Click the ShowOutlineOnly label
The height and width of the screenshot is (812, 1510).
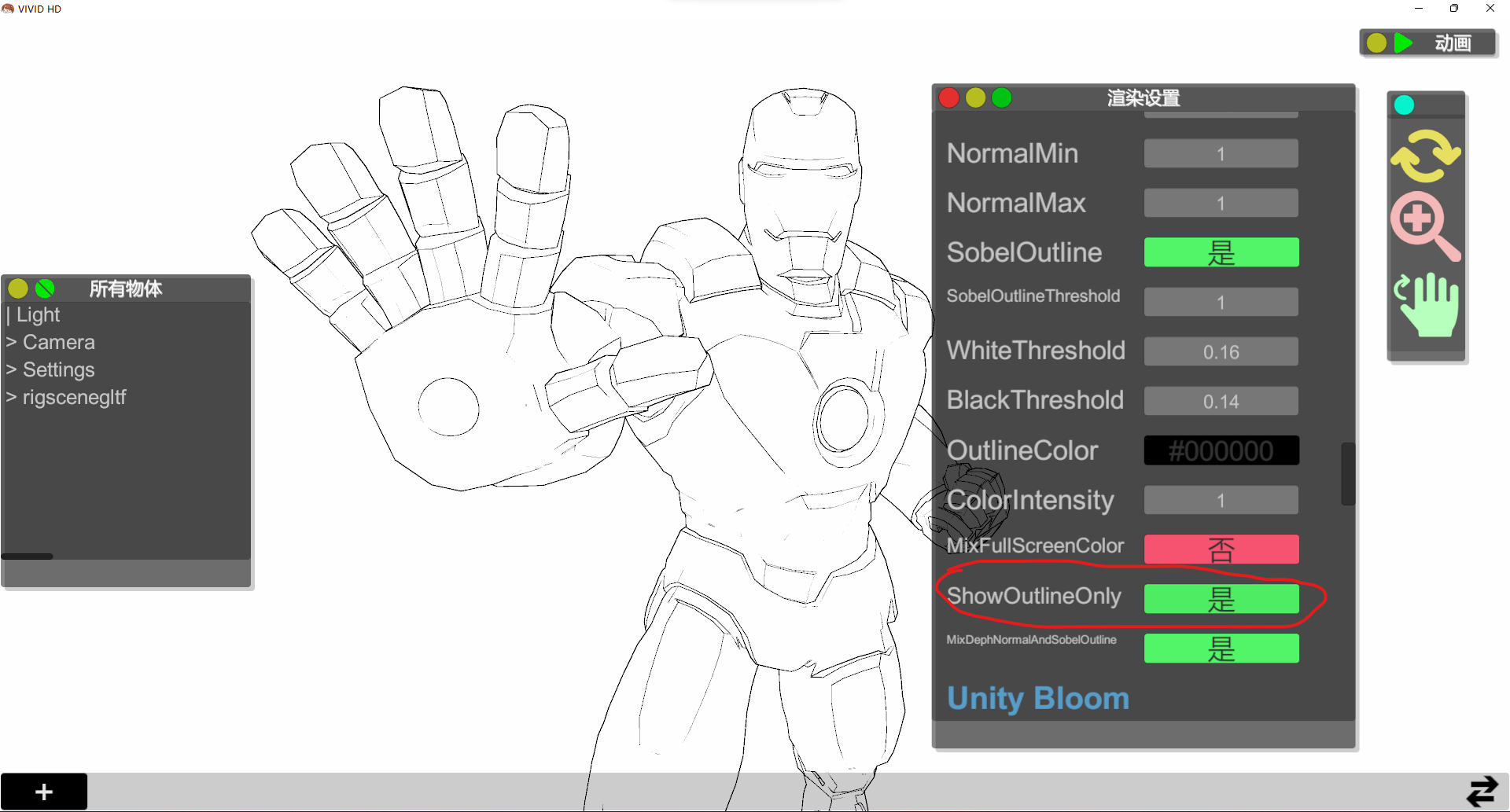[1034, 596]
